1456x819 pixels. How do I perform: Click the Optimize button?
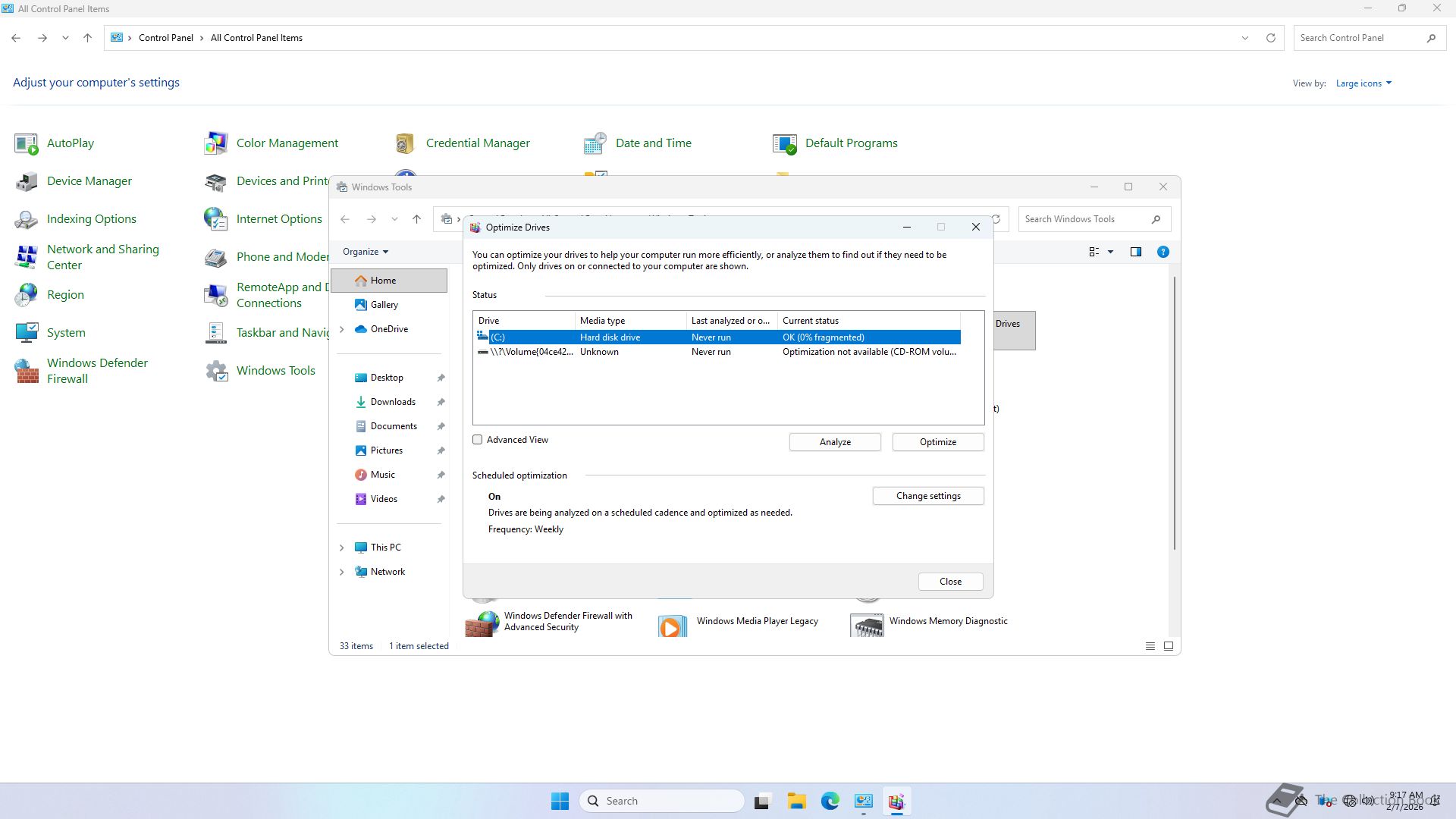(x=937, y=442)
